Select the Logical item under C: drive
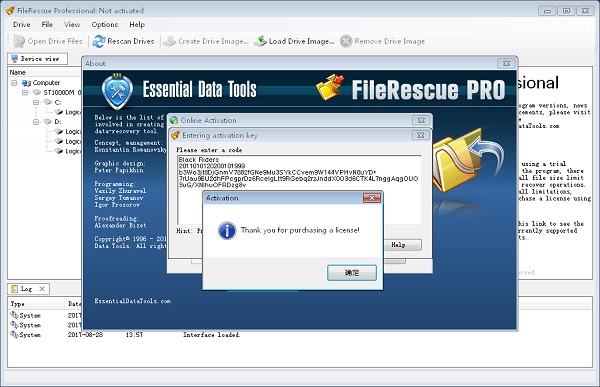Screen dimensions: 600x387 [72, 112]
